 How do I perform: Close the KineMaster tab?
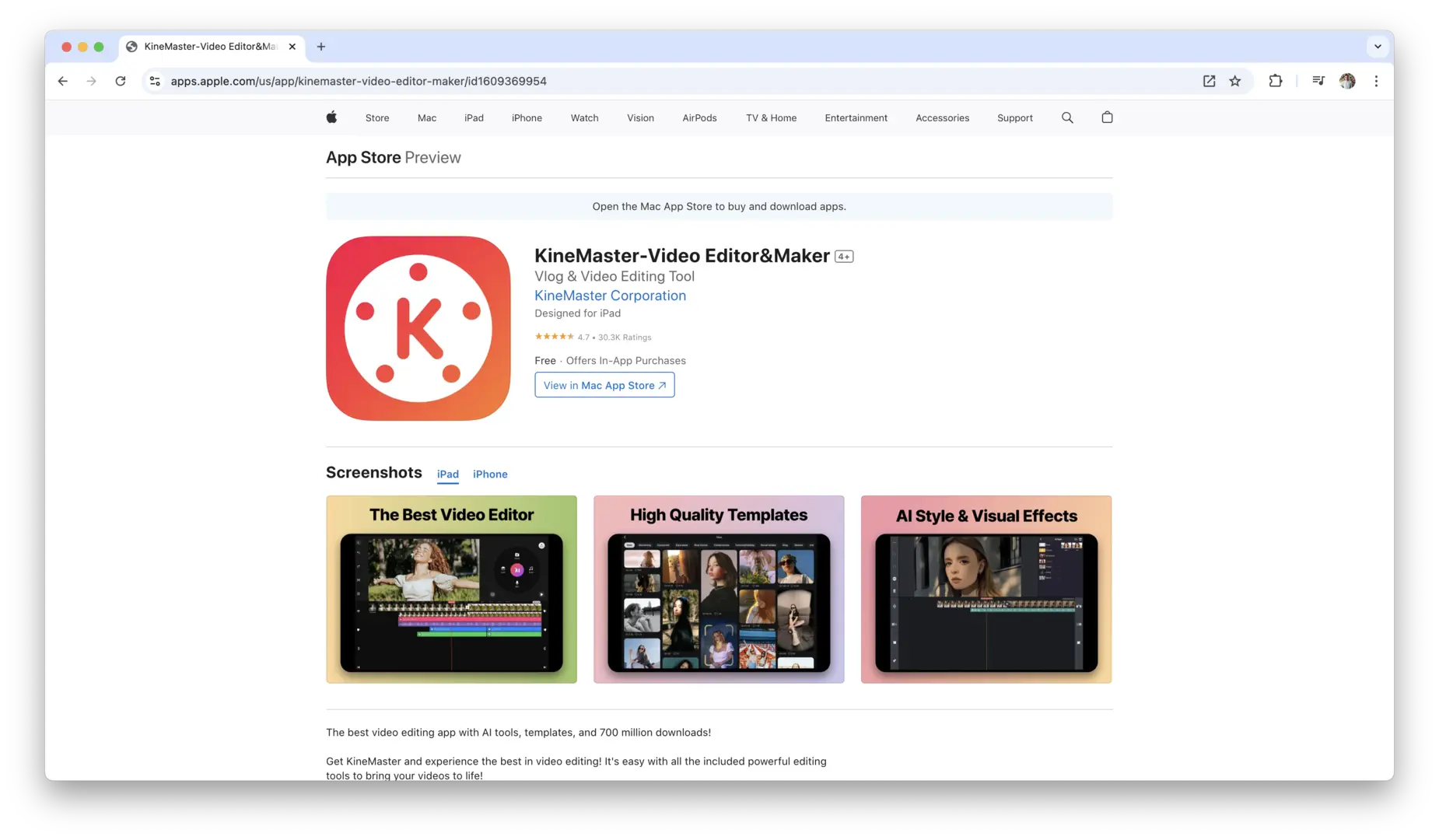(292, 47)
